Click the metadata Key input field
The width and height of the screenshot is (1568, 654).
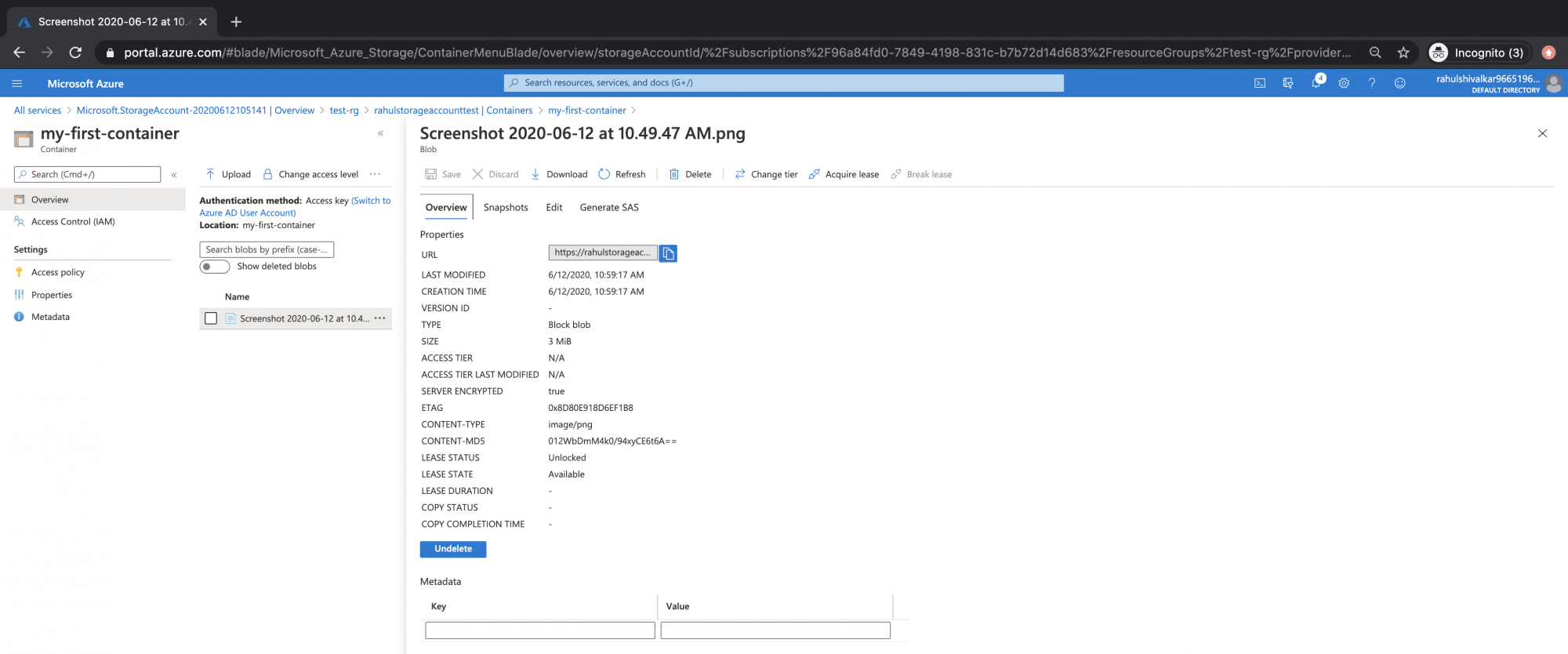540,630
